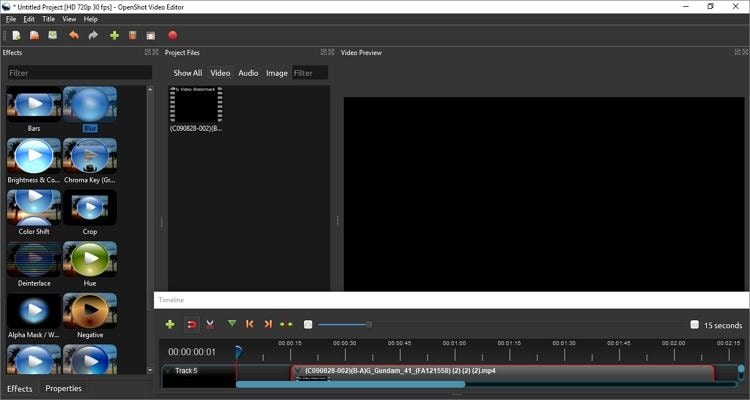Viewport: 750px width, 400px height.
Task: Import files with the green plus in the main toolbar
Action: point(114,35)
